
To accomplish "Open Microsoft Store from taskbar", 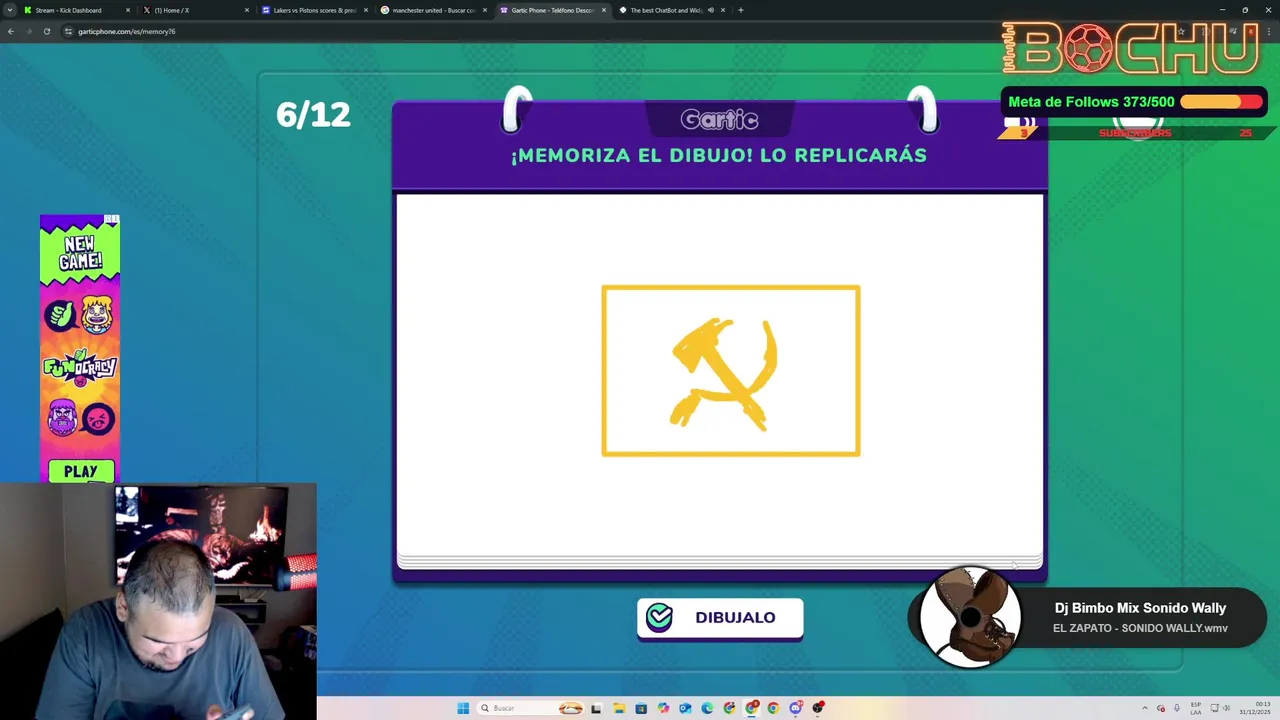I will pyautogui.click(x=641, y=708).
